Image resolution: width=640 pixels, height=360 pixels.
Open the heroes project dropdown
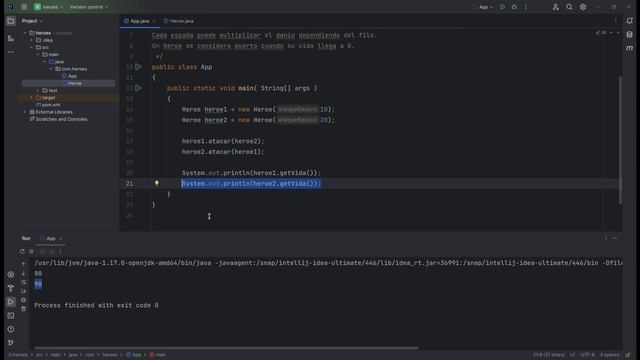pyautogui.click(x=49, y=7)
